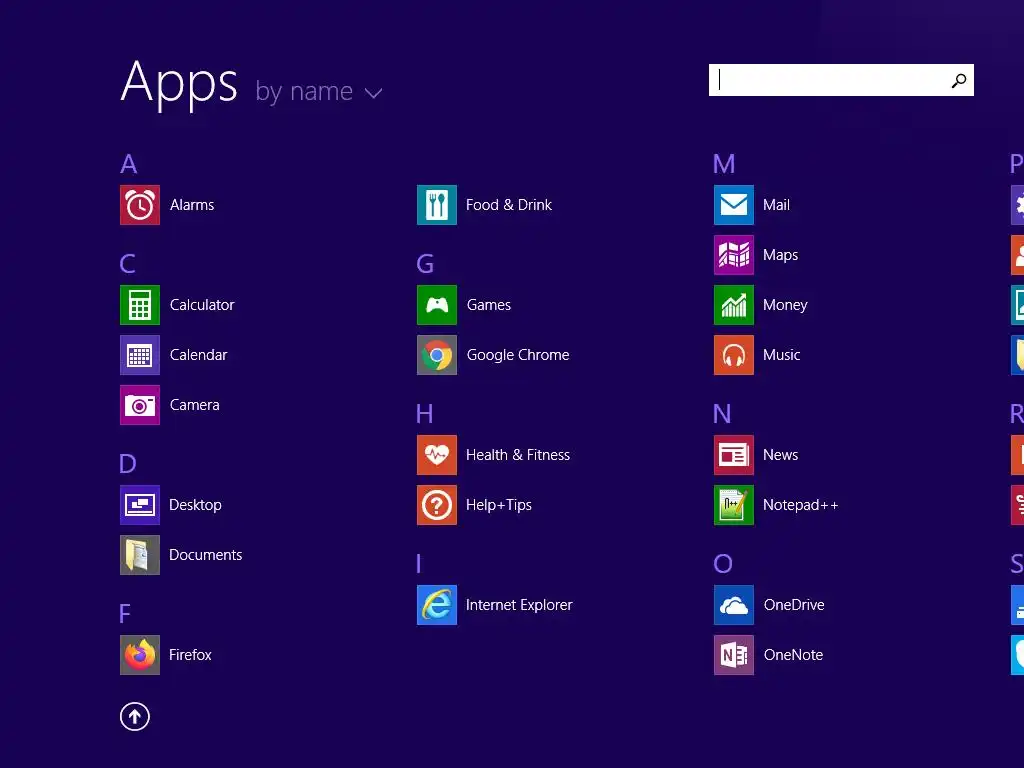
Task: Select the letter C group header
Action: tap(127, 264)
